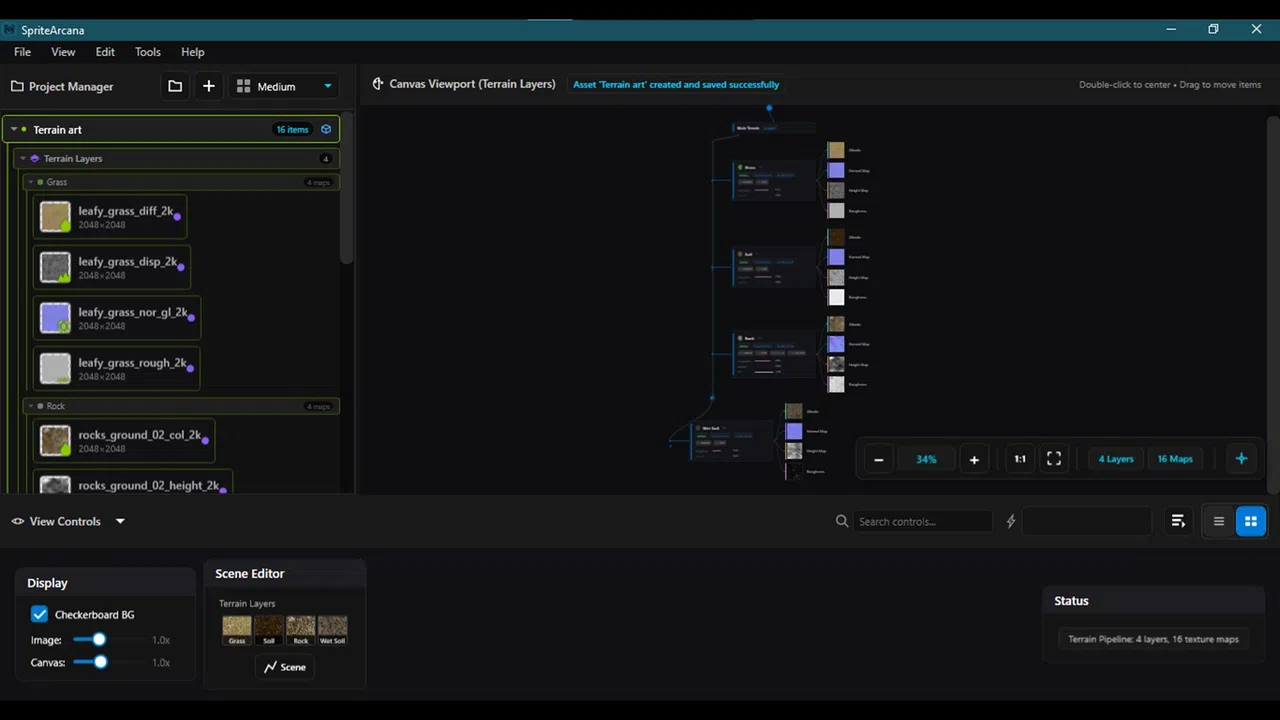This screenshot has width=1280, height=720.
Task: Select leafy_grass_nor_gl_2k texture
Action: 116,318
